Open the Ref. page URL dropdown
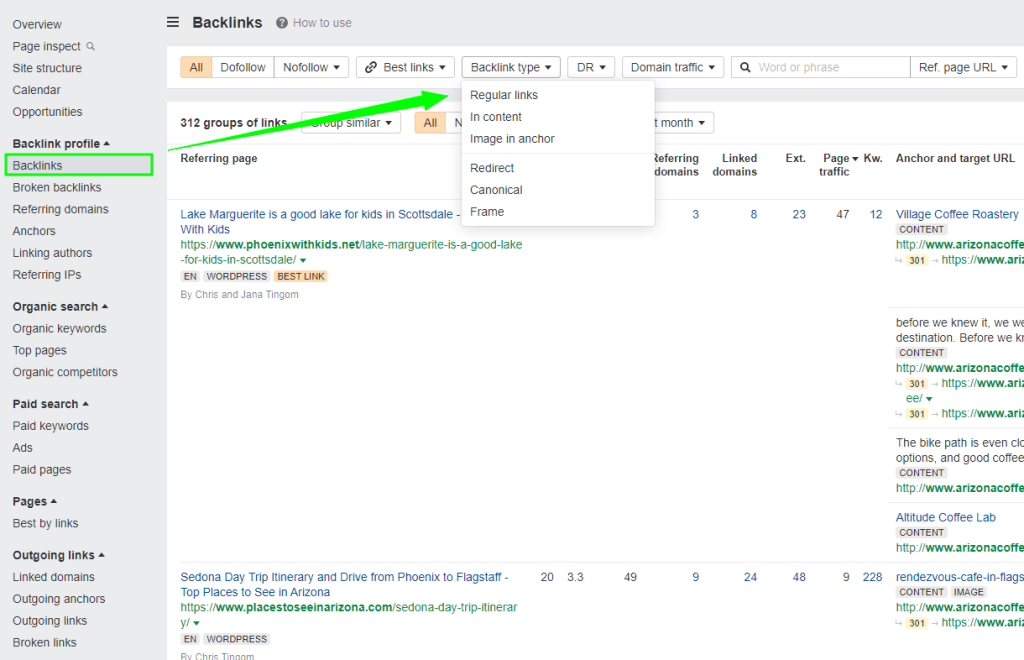The image size is (1024, 660). tap(963, 67)
